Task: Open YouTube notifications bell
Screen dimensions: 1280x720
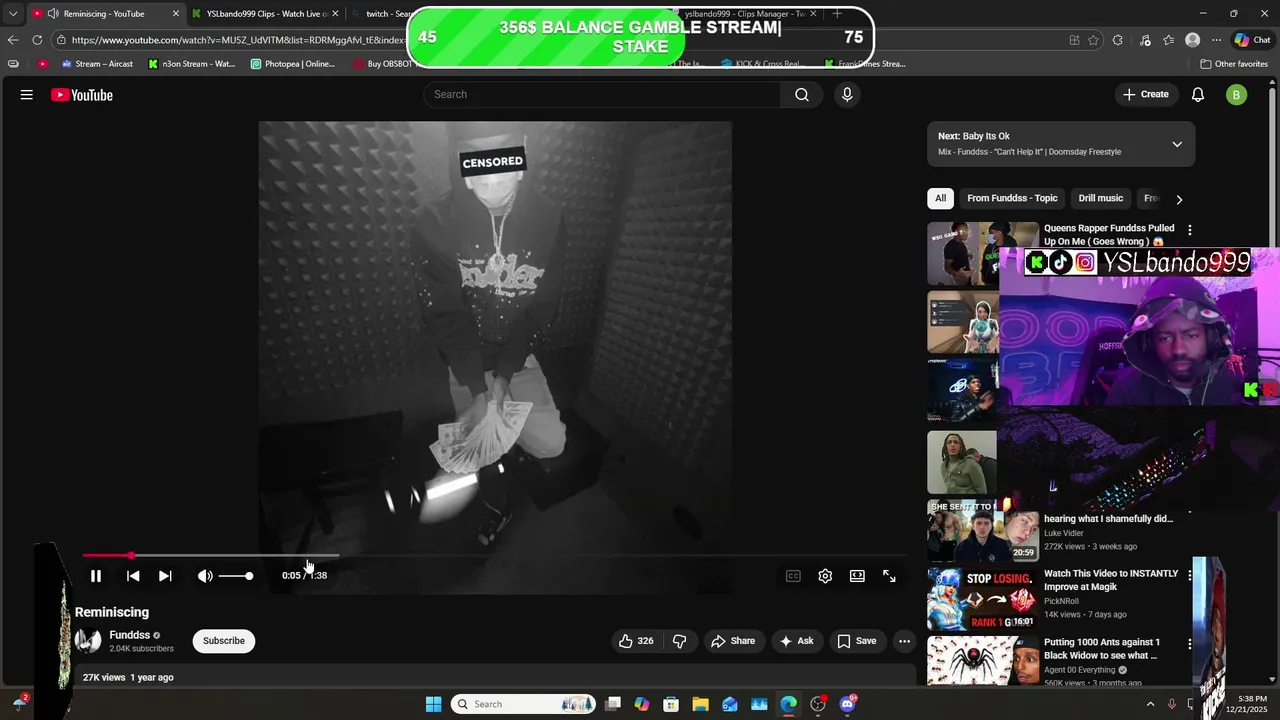Action: tap(1198, 95)
